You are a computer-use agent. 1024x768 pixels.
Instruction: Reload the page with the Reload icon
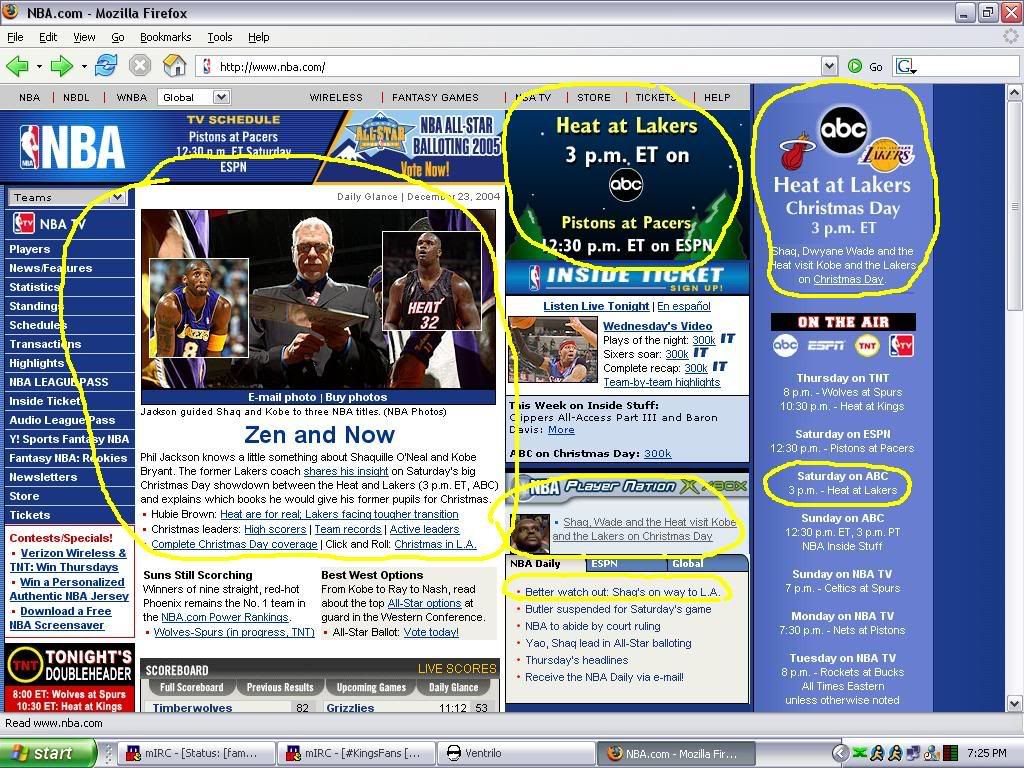(x=106, y=65)
